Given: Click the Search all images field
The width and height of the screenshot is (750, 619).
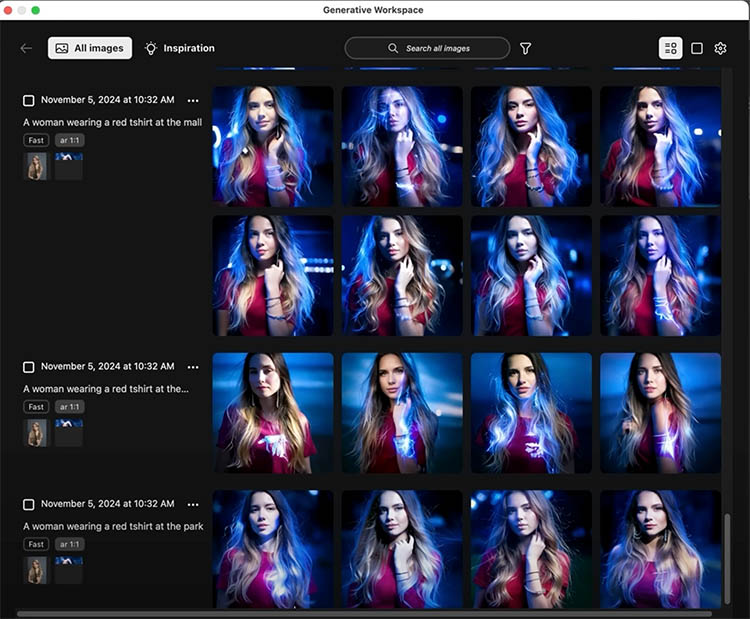Looking at the screenshot, I should point(437,48).
